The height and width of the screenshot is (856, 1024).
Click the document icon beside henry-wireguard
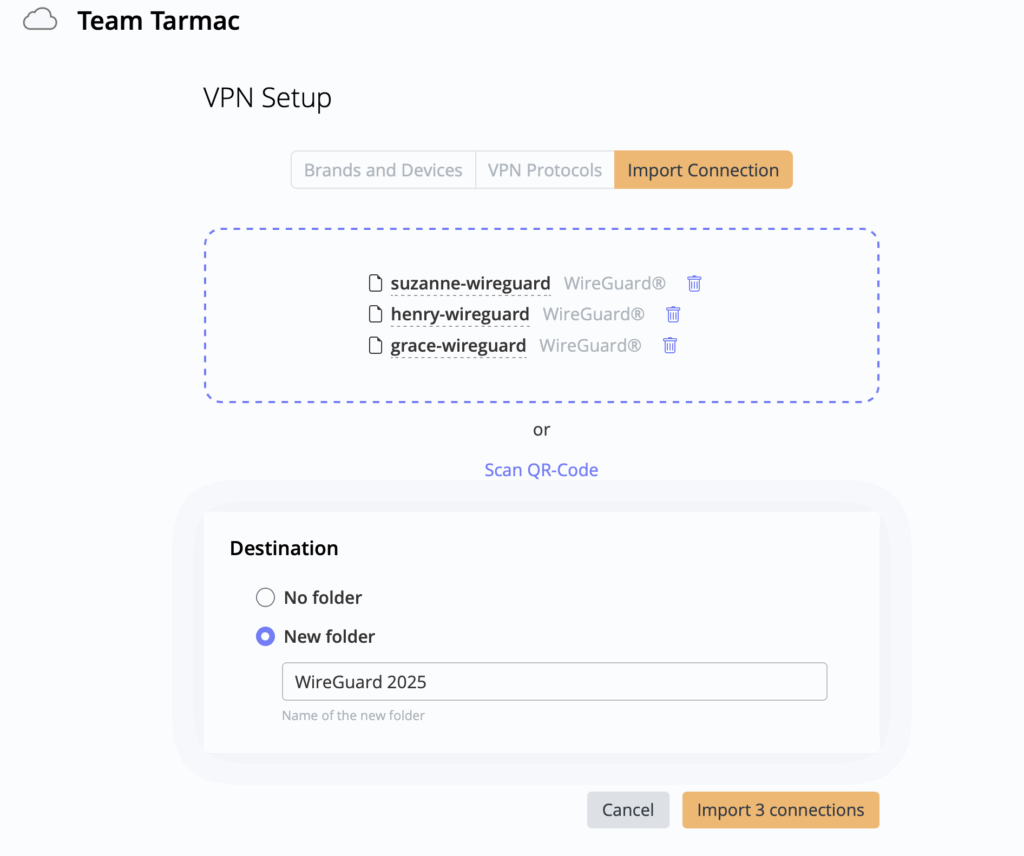(376, 314)
